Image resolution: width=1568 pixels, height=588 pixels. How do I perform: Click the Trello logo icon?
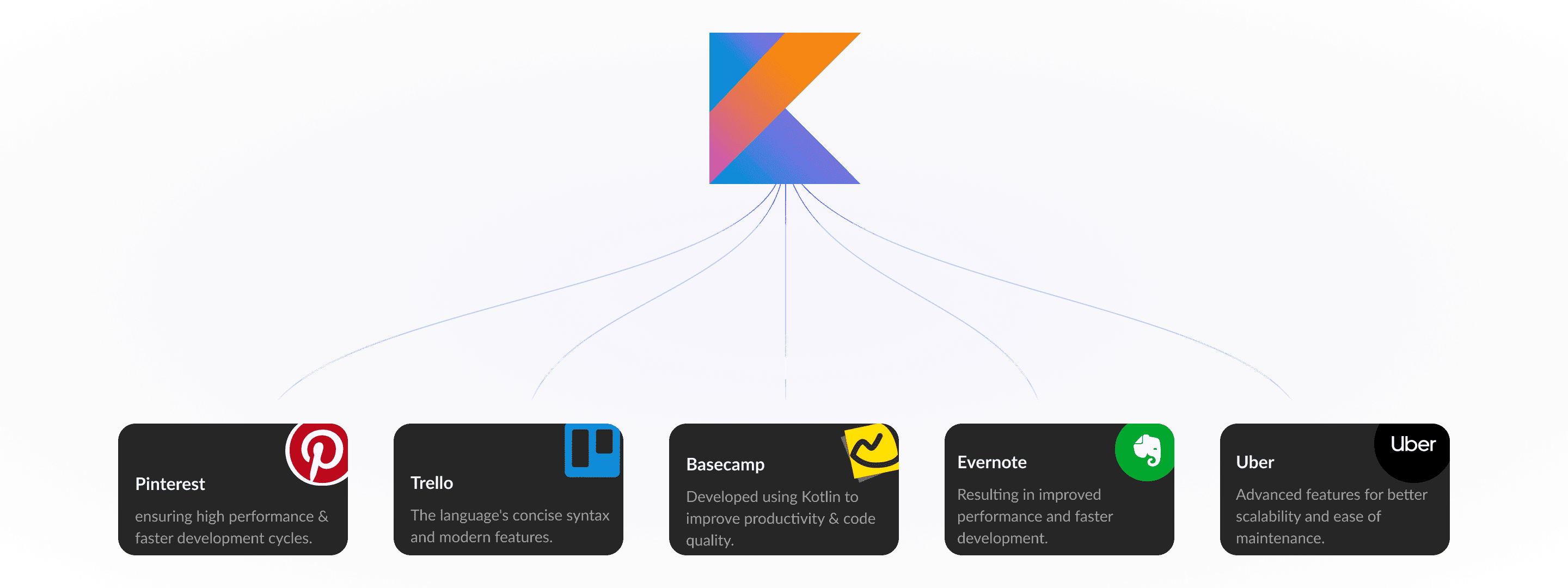592,450
